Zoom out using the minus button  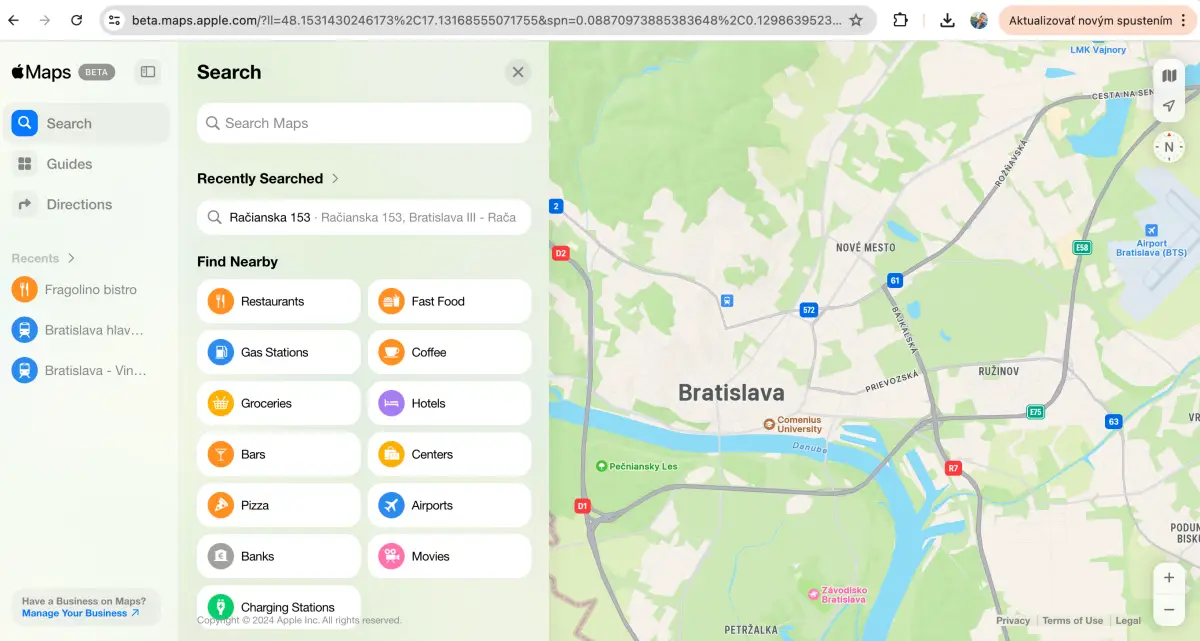[1168, 609]
